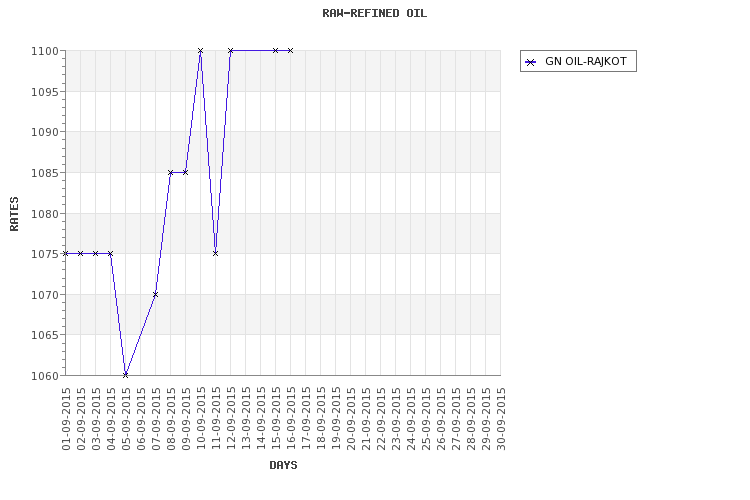This screenshot has height=500, width=750.
Task: Select the data marker on 15-09-2015
Action: click(x=275, y=50)
